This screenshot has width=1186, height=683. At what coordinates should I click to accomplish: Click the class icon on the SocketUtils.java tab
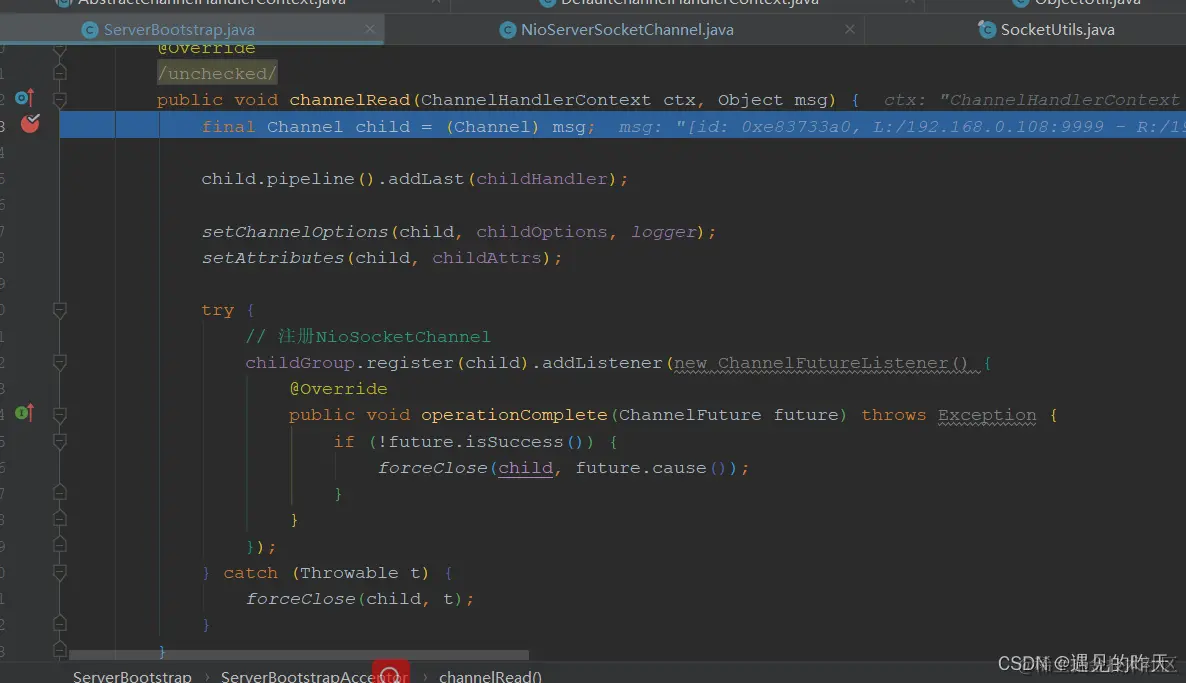pyautogui.click(x=987, y=29)
